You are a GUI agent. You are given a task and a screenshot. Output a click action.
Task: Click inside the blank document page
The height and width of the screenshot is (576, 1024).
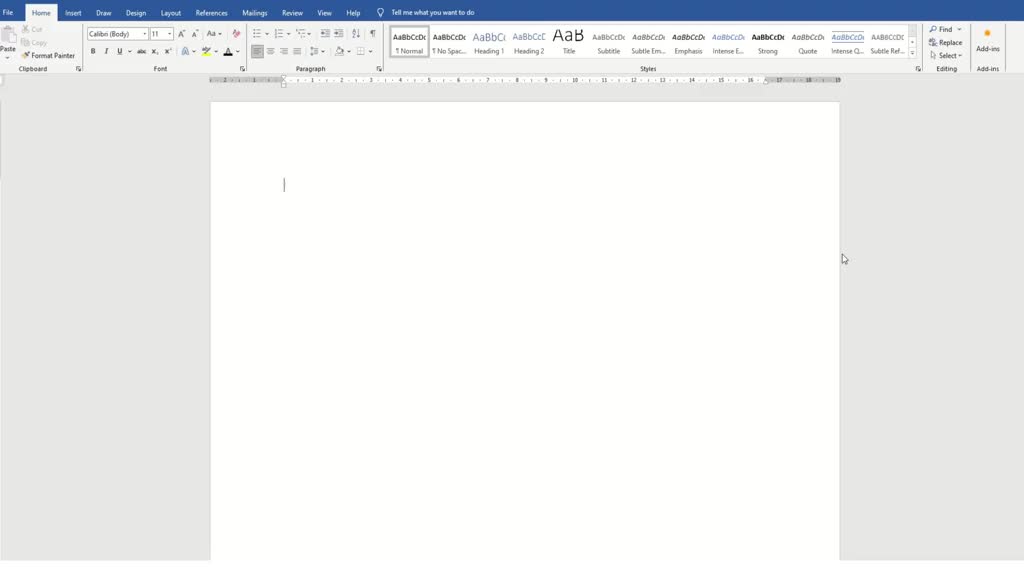[524, 330]
